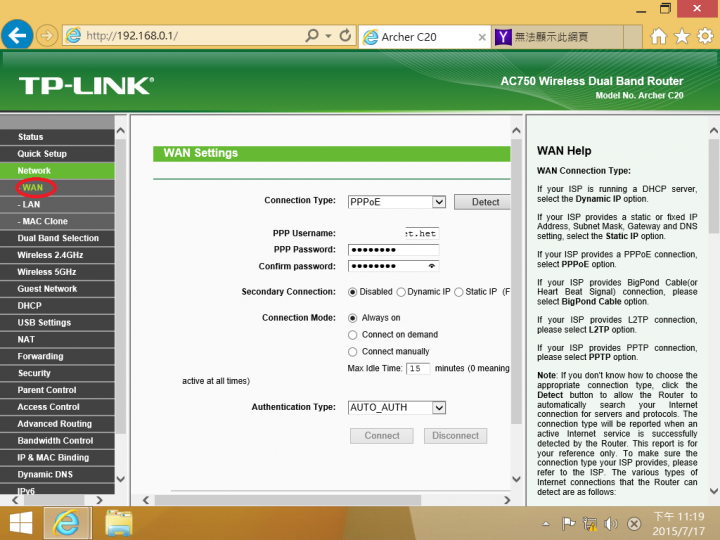Click the PPP Password field

[394, 250]
